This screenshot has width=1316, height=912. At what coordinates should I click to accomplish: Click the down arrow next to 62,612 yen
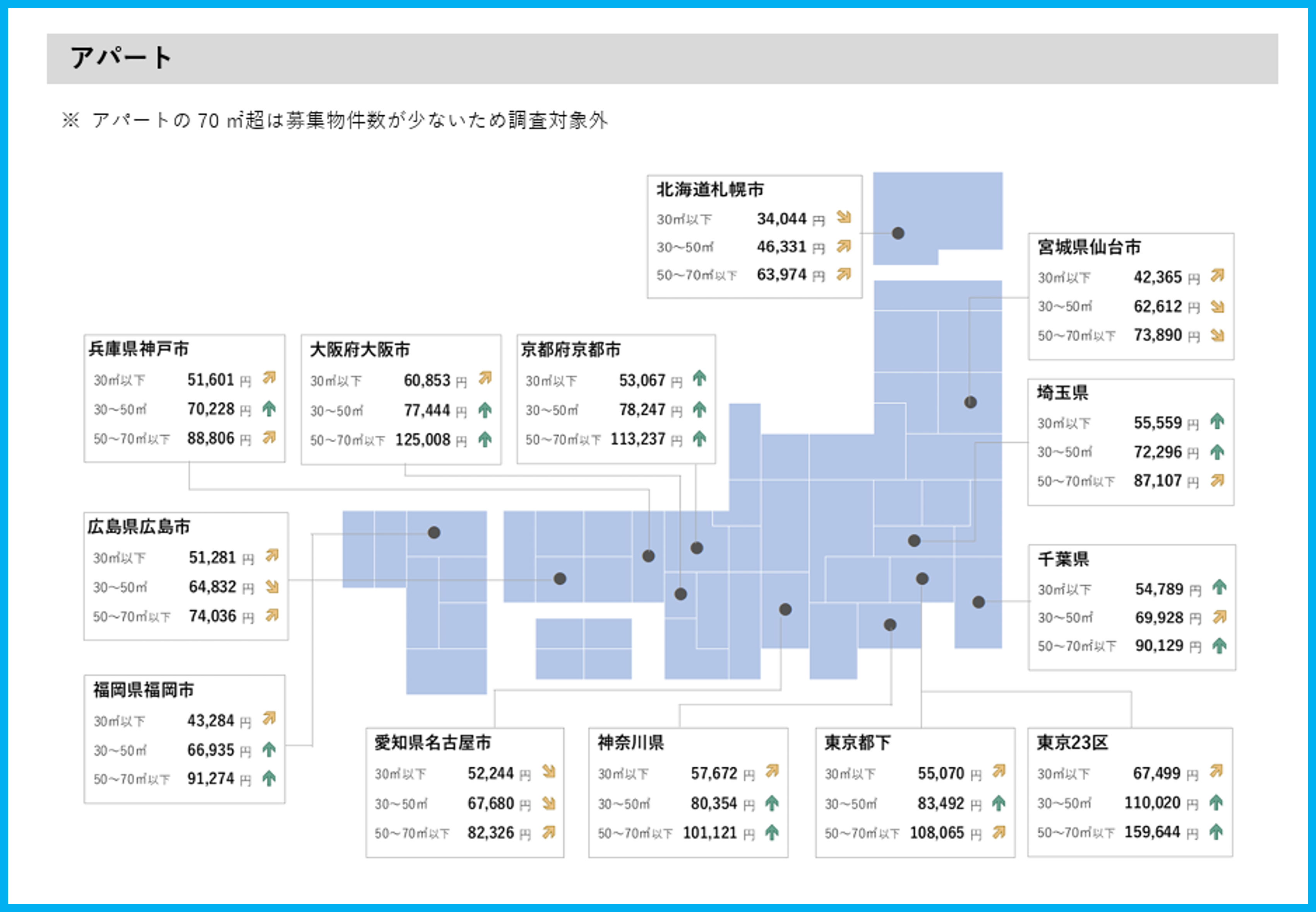point(1217,307)
